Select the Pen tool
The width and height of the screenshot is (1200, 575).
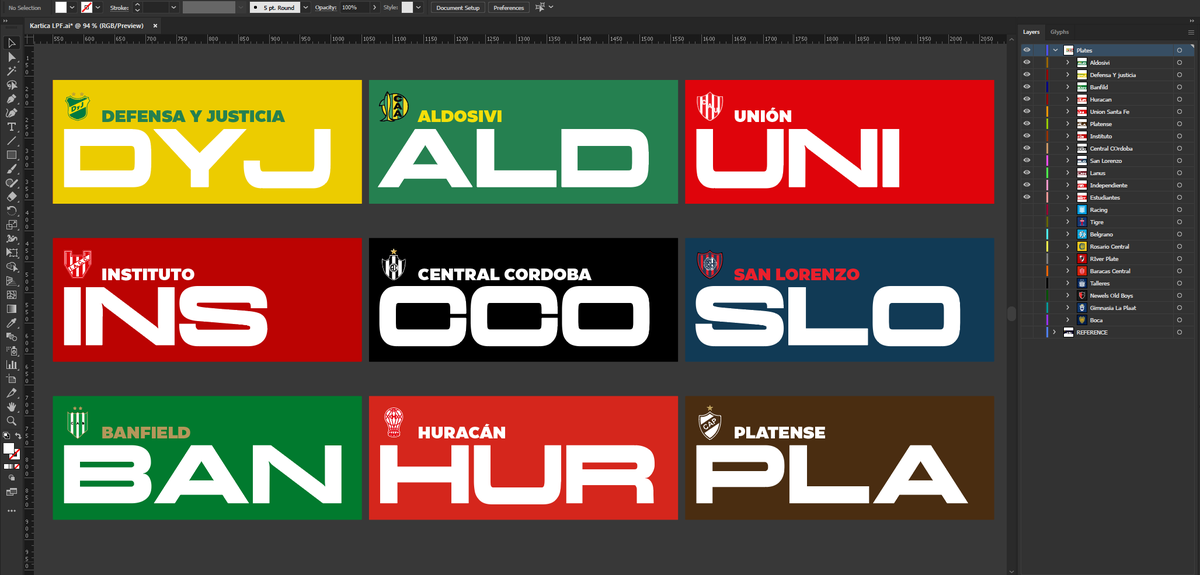12,99
